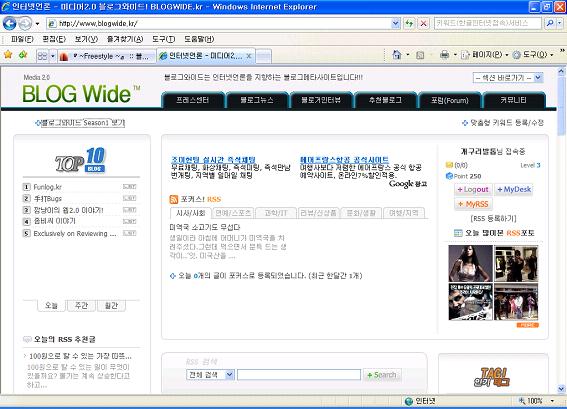The image size is (567, 409).
Task: Open the 편집(E) menu
Action: [54, 39]
